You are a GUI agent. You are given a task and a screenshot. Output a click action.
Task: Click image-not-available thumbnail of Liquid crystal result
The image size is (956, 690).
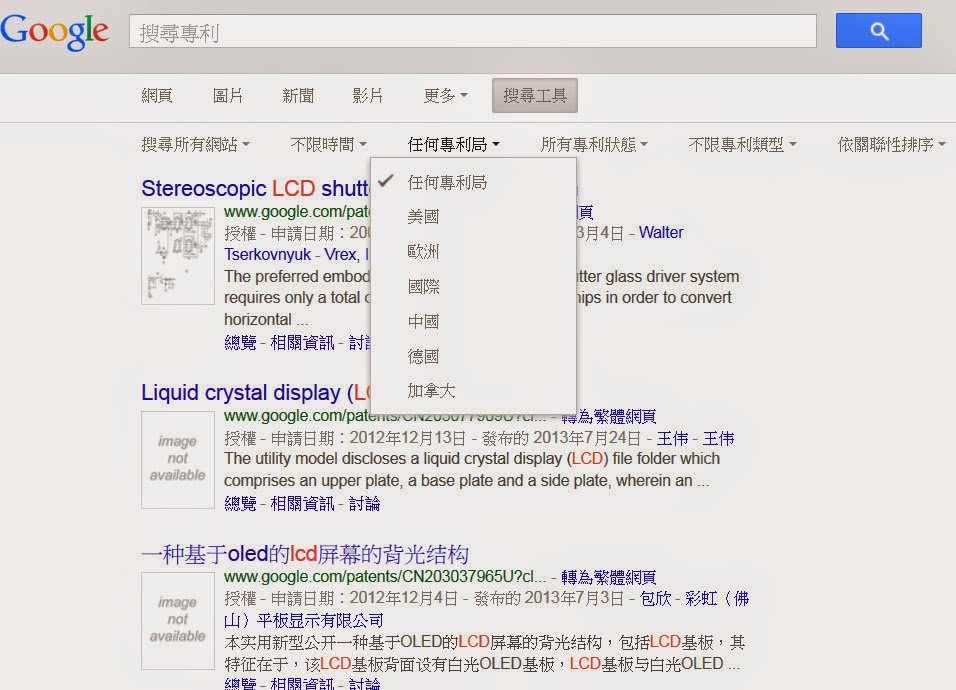click(178, 460)
